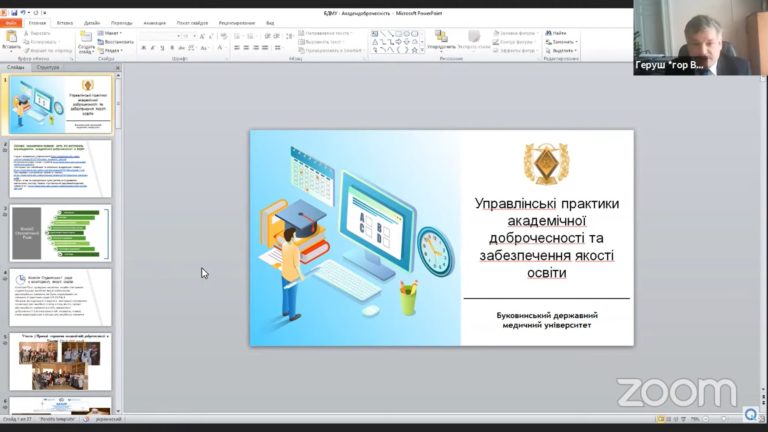Switch to the Structure (Структура) pane tab
768x432 pixels.
click(x=48, y=67)
